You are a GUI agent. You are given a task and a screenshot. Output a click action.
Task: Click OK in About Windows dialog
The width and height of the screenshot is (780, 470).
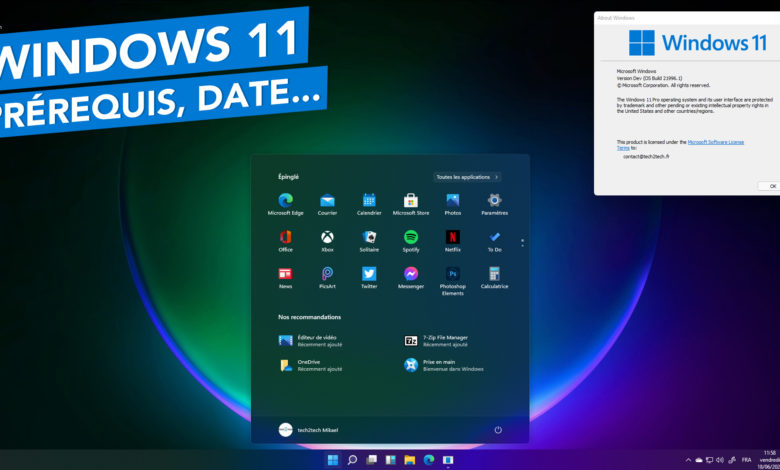pos(771,186)
